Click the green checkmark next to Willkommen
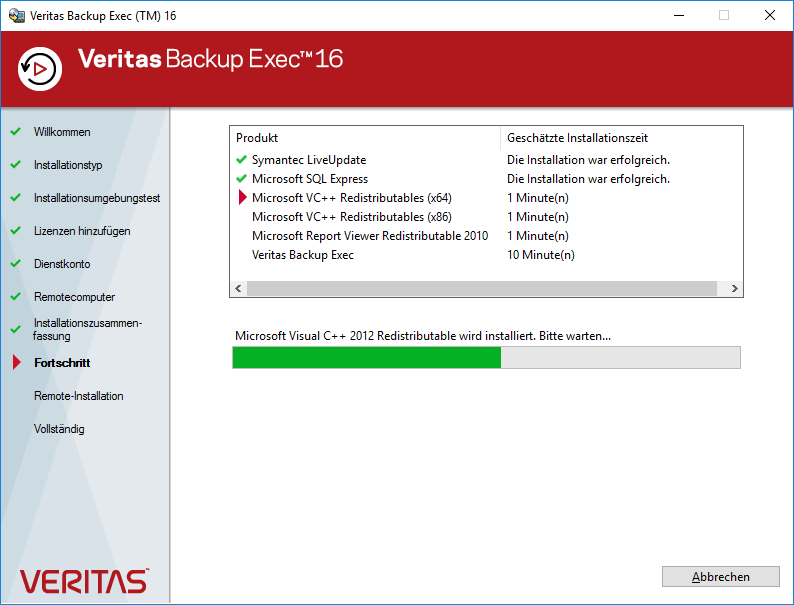 [x=16, y=132]
